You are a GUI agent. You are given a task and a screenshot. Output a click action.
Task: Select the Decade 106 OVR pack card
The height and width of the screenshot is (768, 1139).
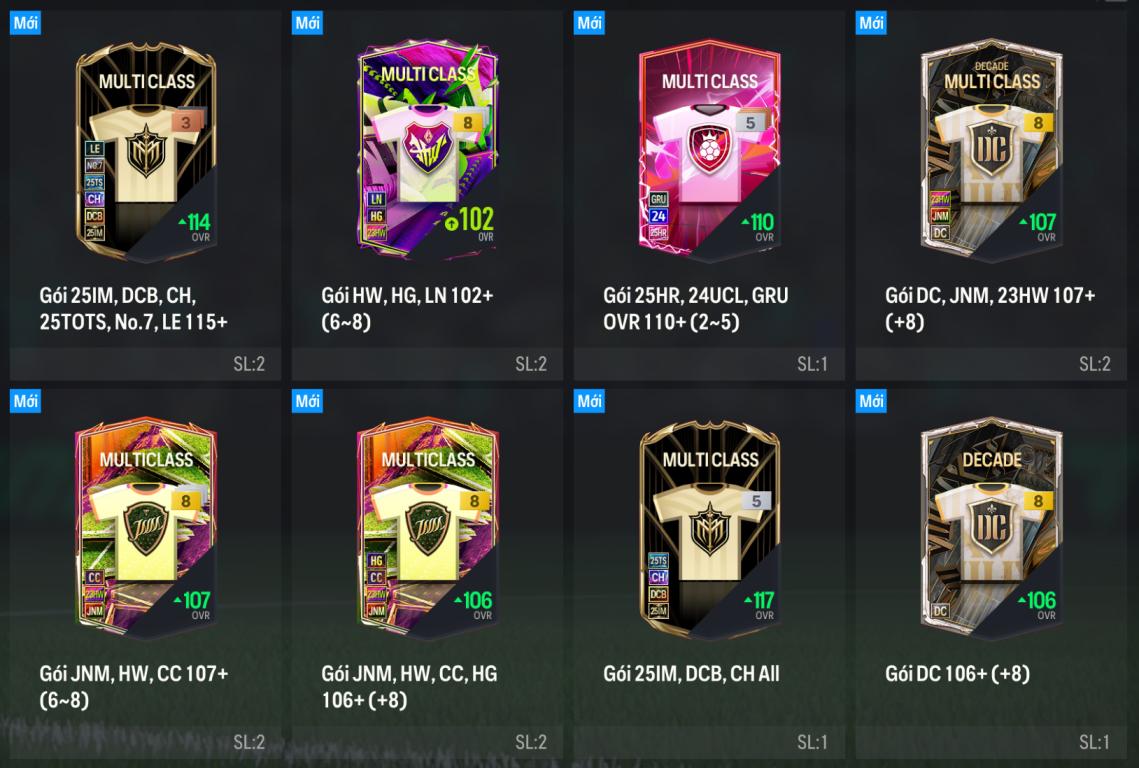pos(991,529)
